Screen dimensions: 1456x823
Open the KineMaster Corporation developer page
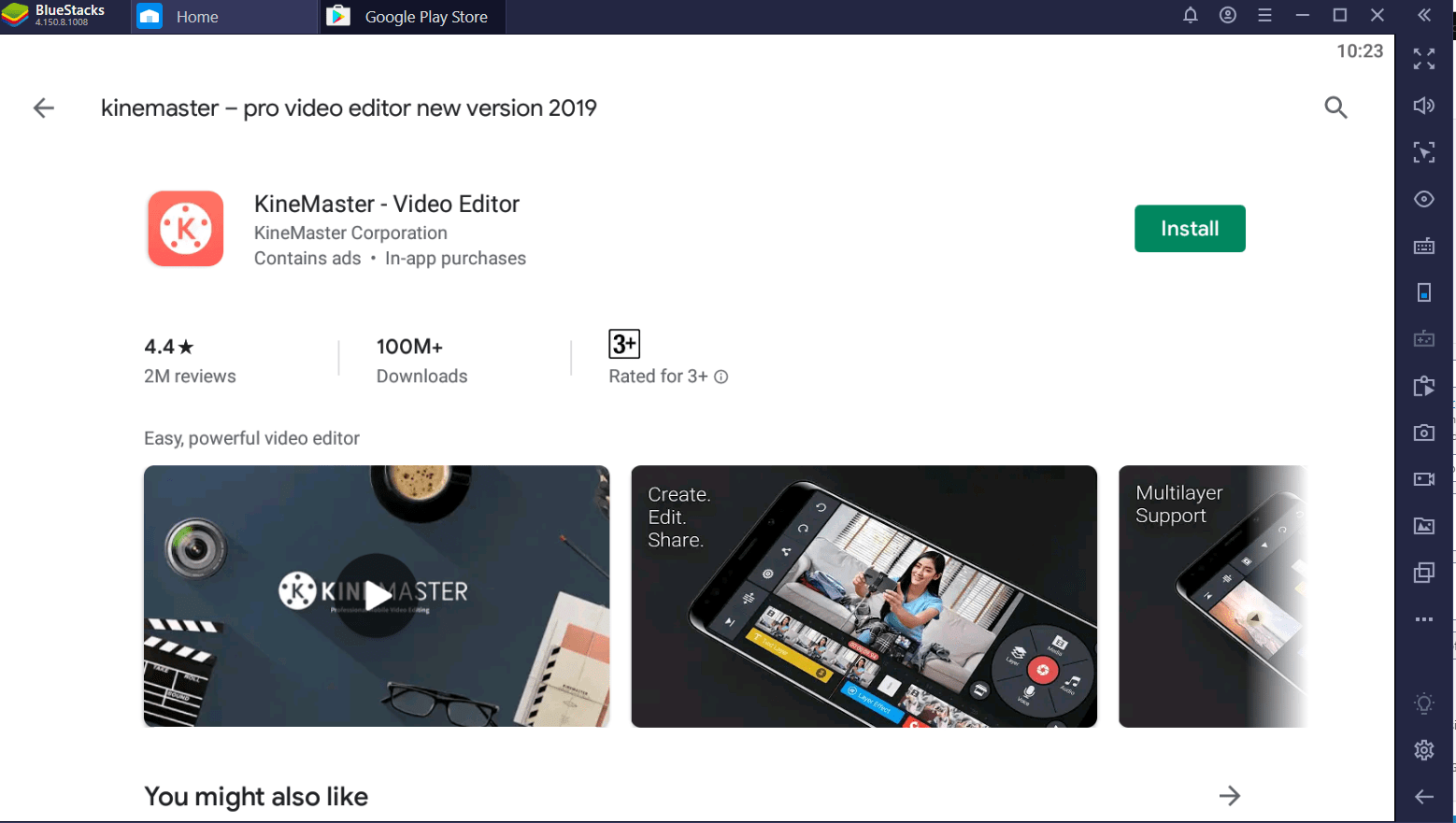coord(350,233)
